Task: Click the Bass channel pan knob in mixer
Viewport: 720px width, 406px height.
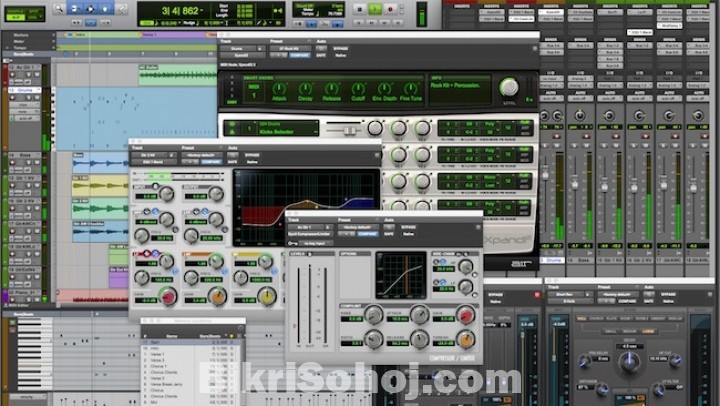Action: pos(580,115)
